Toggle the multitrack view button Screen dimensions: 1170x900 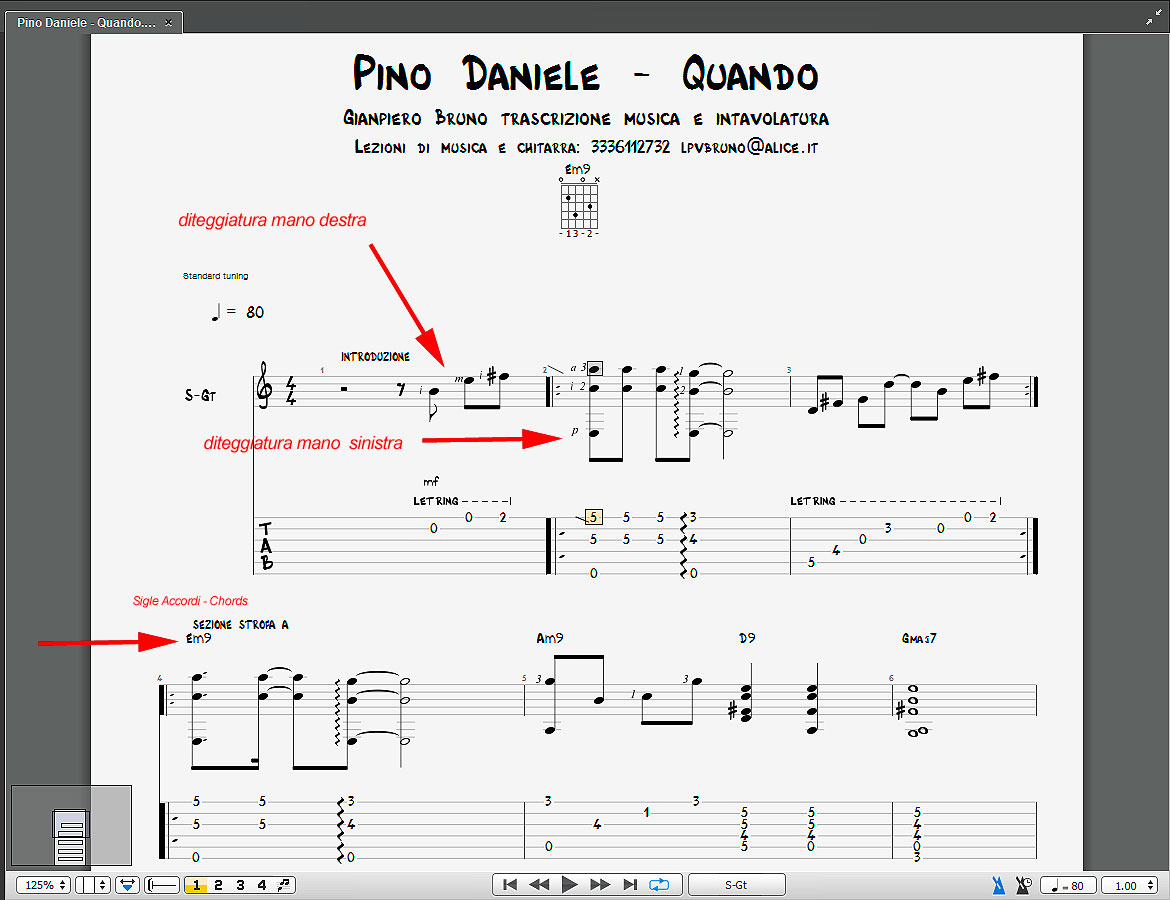pyautogui.click(x=162, y=885)
